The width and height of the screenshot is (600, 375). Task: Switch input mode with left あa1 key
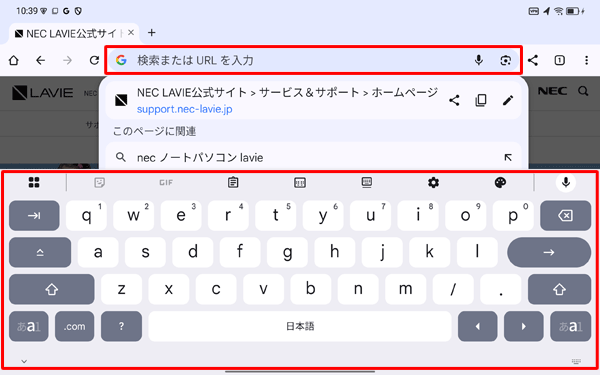pos(29,326)
